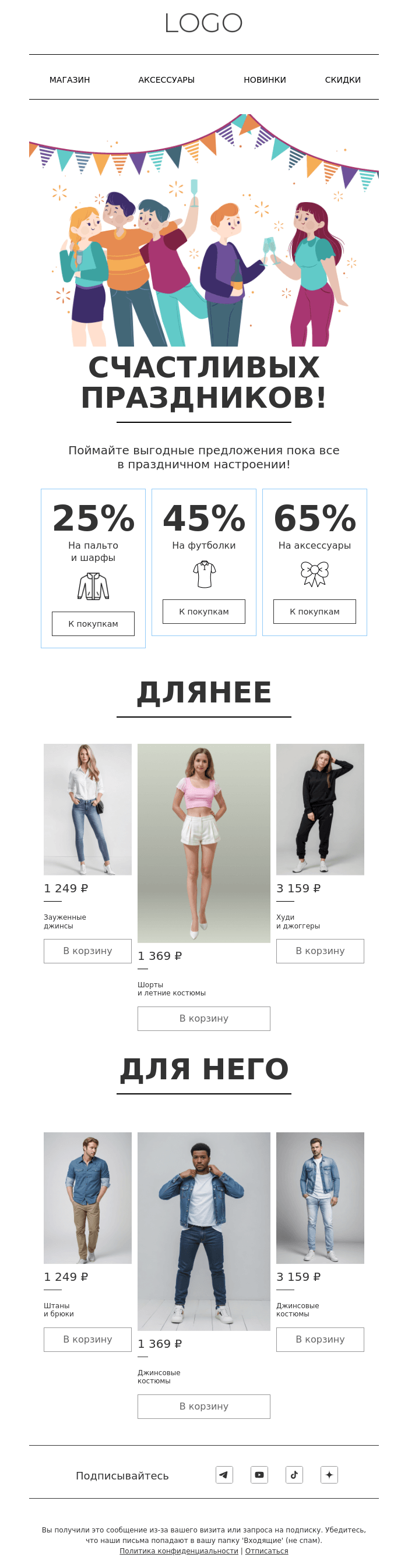408x1568 pixels.
Task: Open the АКСЕССУАРЫ menu item
Action: [x=166, y=80]
